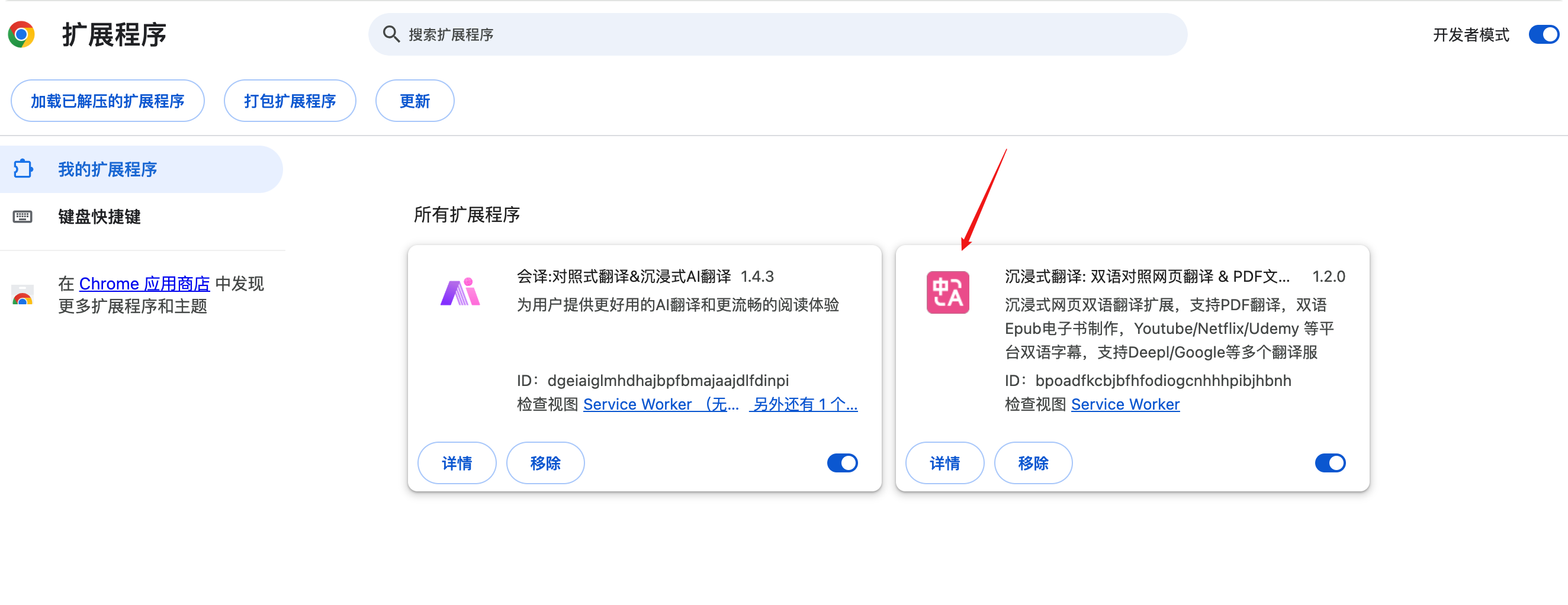Focus the 搜索扩展程序 search field

click(x=777, y=35)
